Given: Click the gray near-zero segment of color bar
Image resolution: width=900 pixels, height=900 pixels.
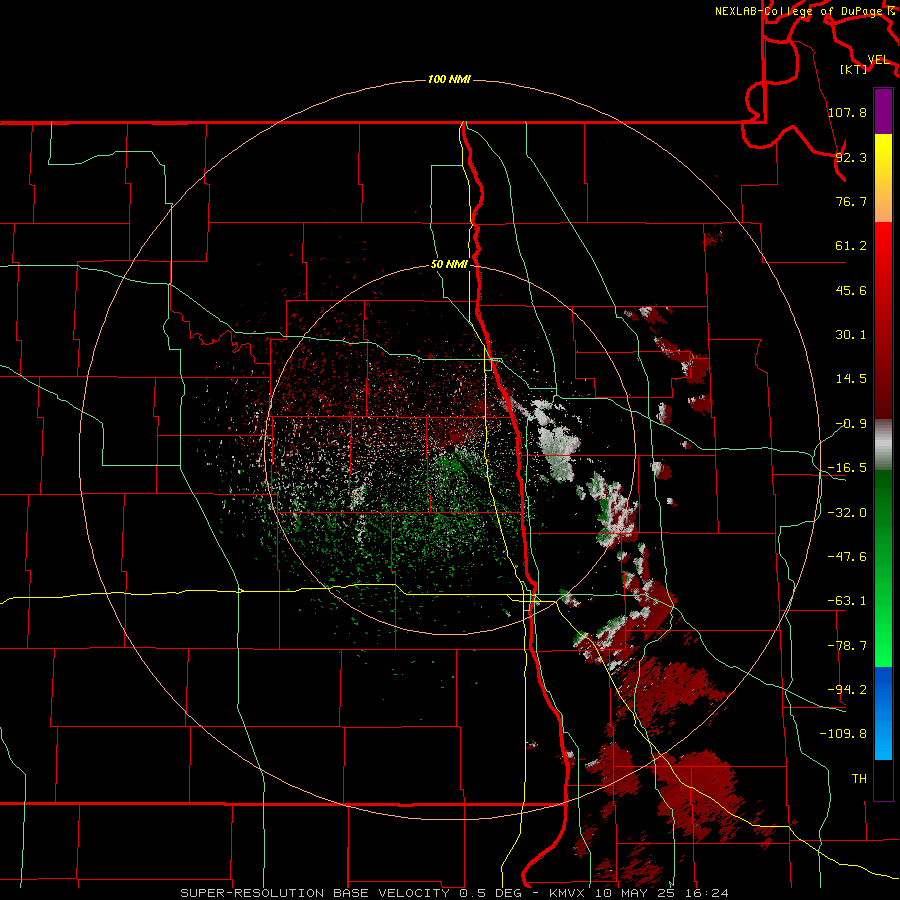Looking at the screenshot, I should pyautogui.click(x=883, y=445).
